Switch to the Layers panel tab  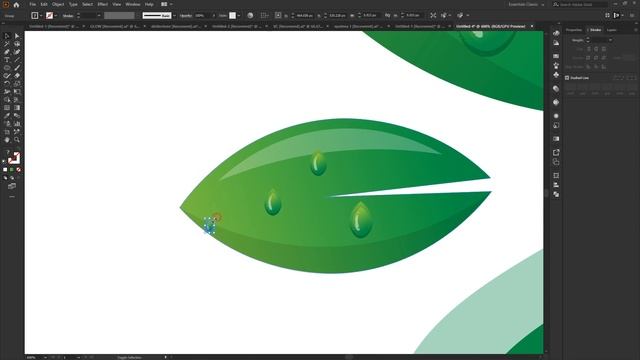coord(611,30)
